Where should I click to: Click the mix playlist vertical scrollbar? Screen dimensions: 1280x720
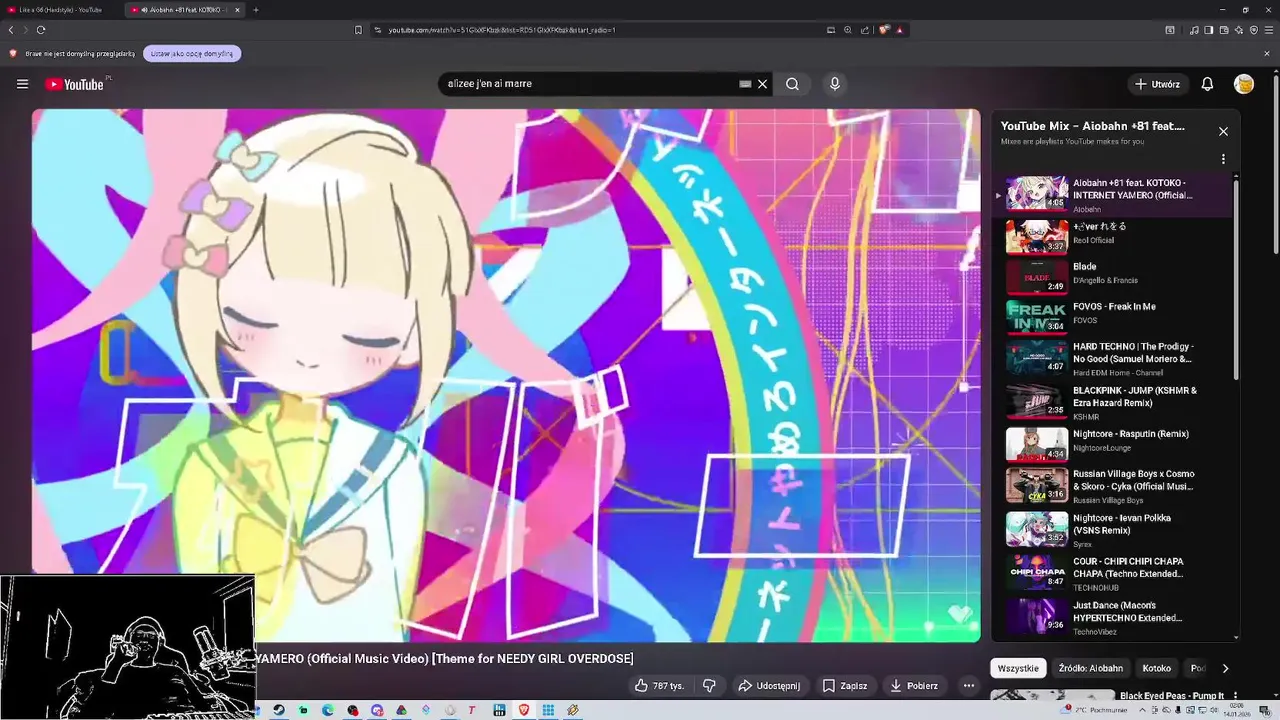(x=1237, y=280)
